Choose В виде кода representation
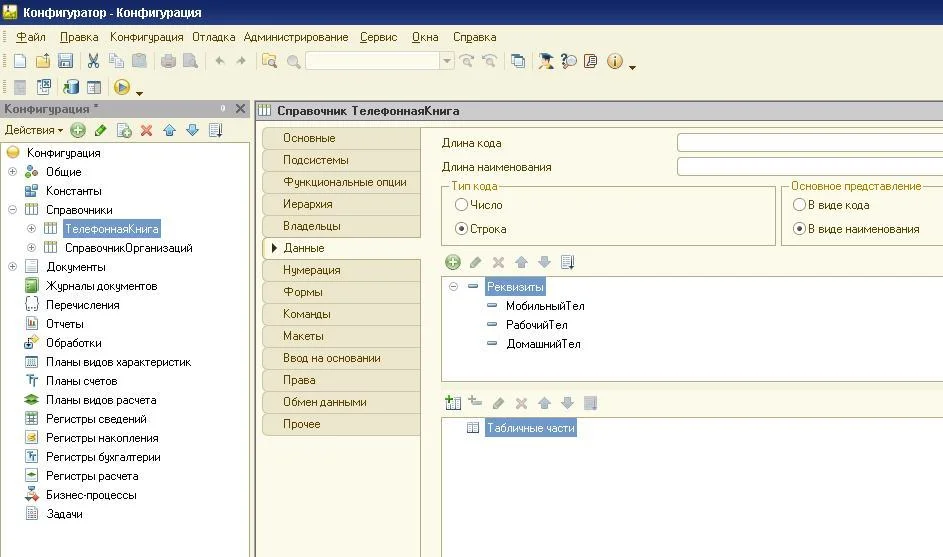The width and height of the screenshot is (943, 557). (x=799, y=205)
